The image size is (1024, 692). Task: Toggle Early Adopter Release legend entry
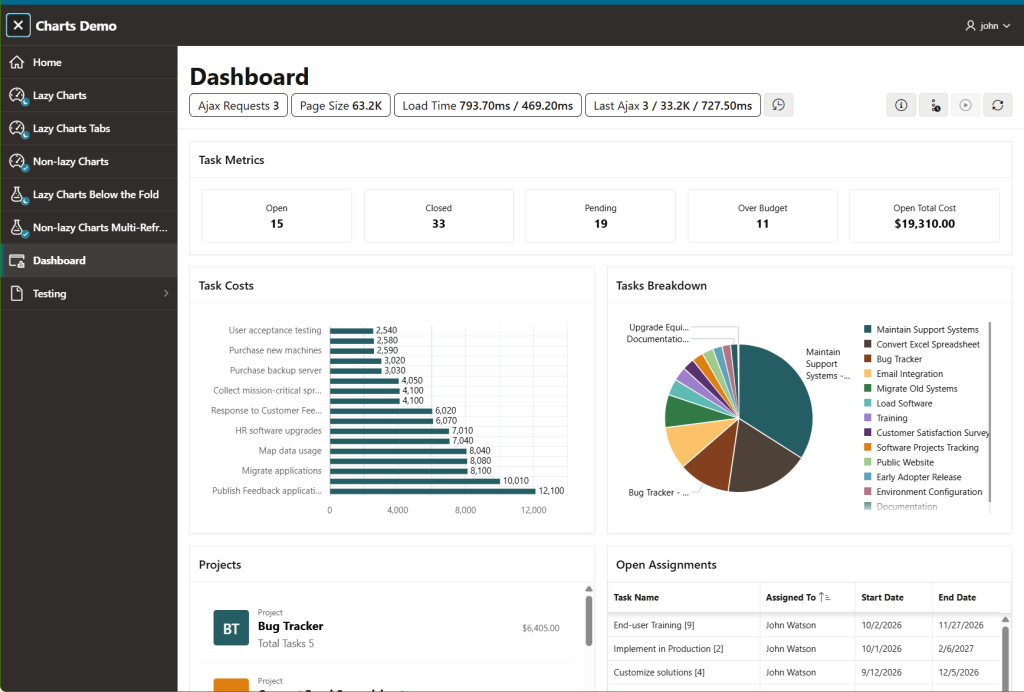[912, 477]
